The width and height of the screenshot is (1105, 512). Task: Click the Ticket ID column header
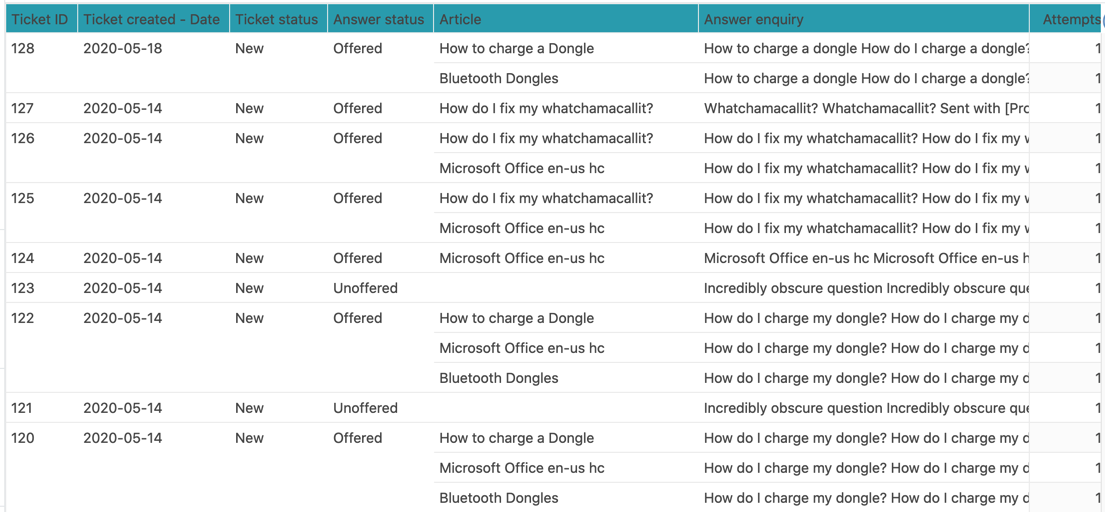click(39, 19)
